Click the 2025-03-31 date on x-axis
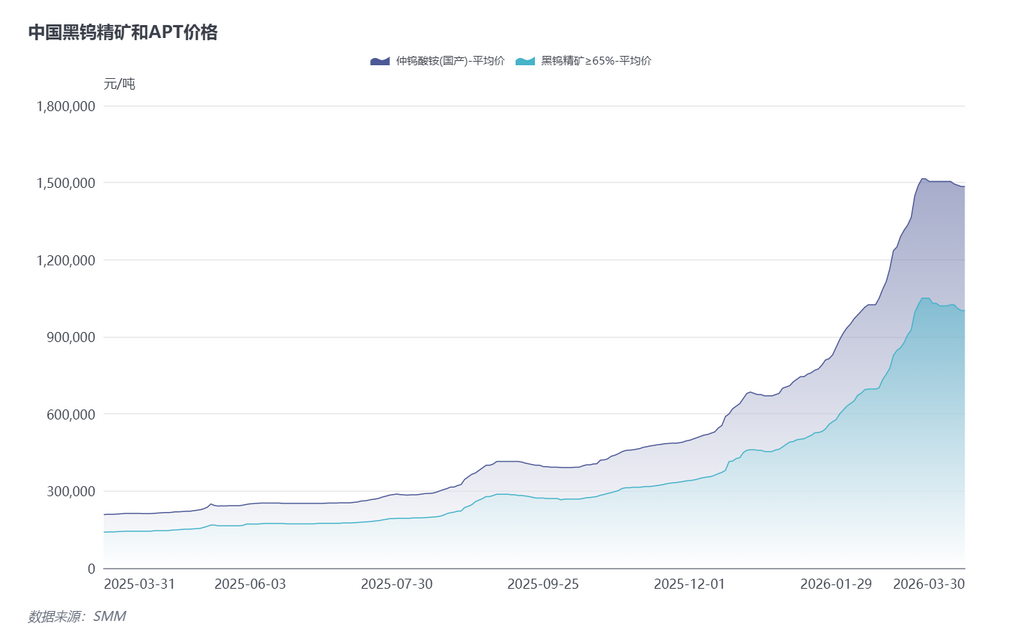 139,584
